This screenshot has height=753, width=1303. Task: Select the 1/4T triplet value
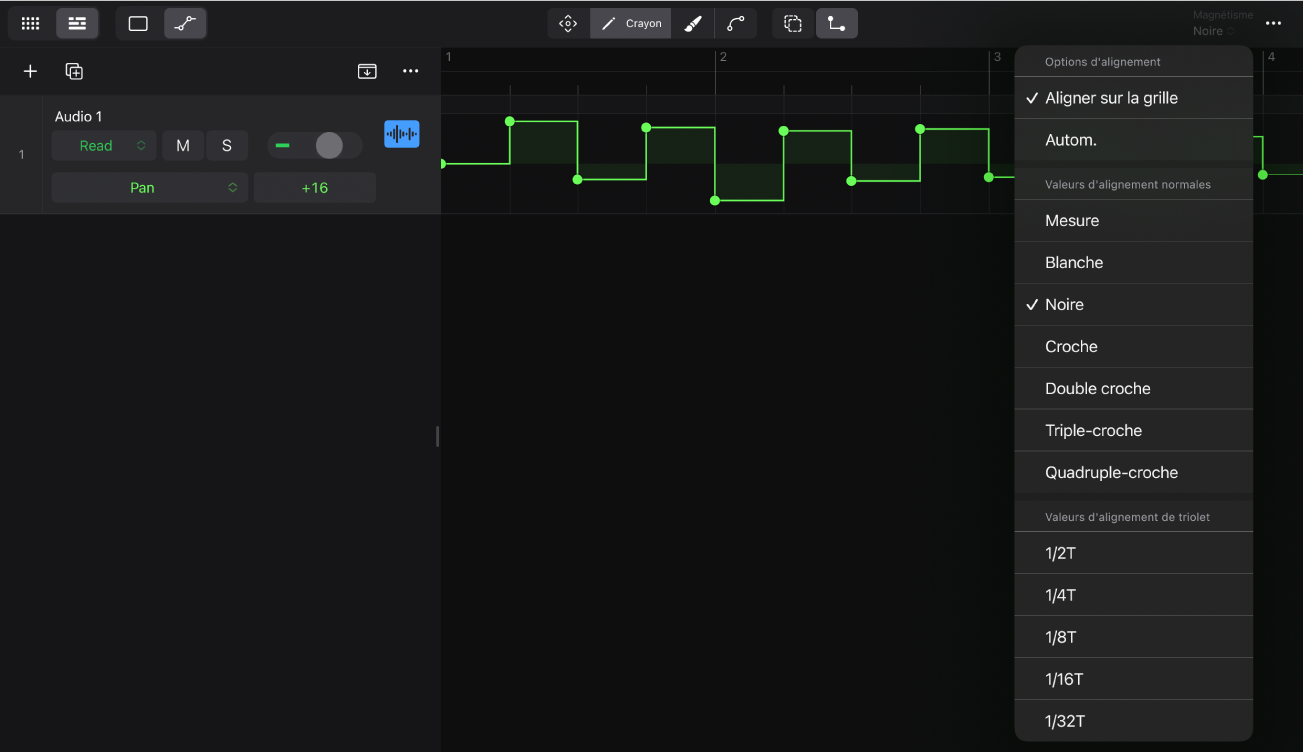[x=1134, y=595]
